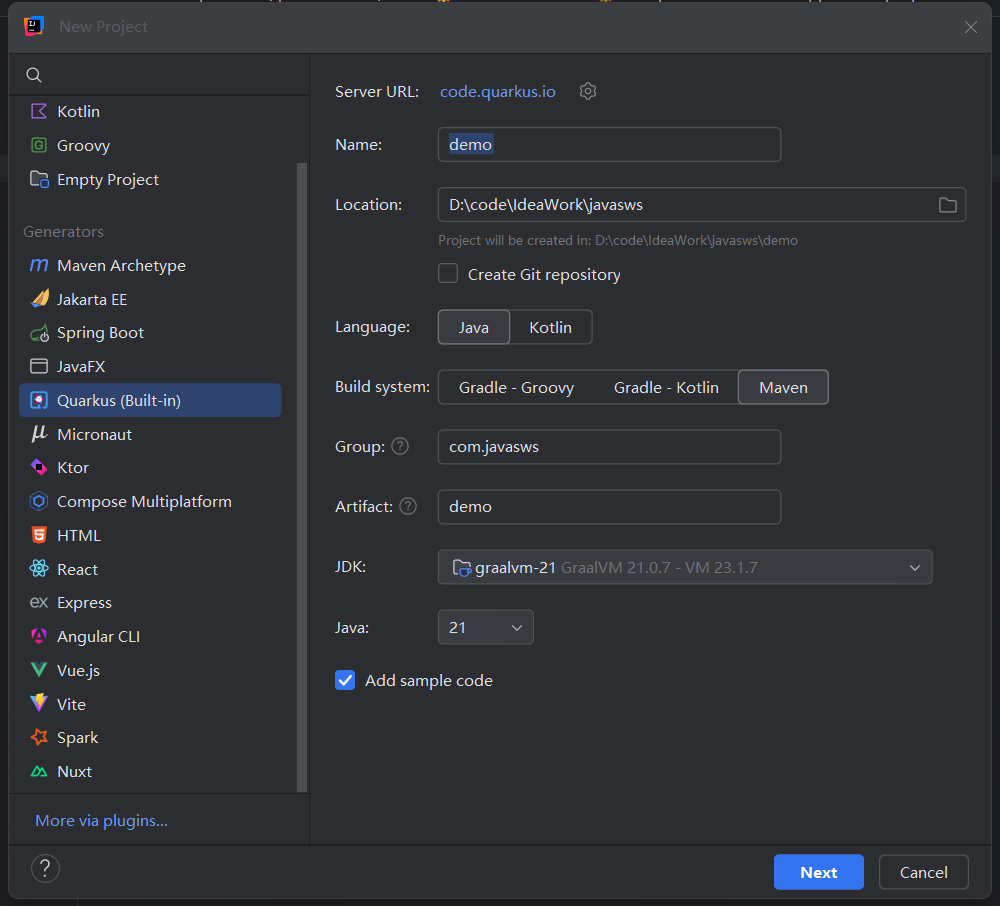This screenshot has height=906, width=1000.
Task: Open the Java version 21 dropdown
Action: click(x=485, y=627)
